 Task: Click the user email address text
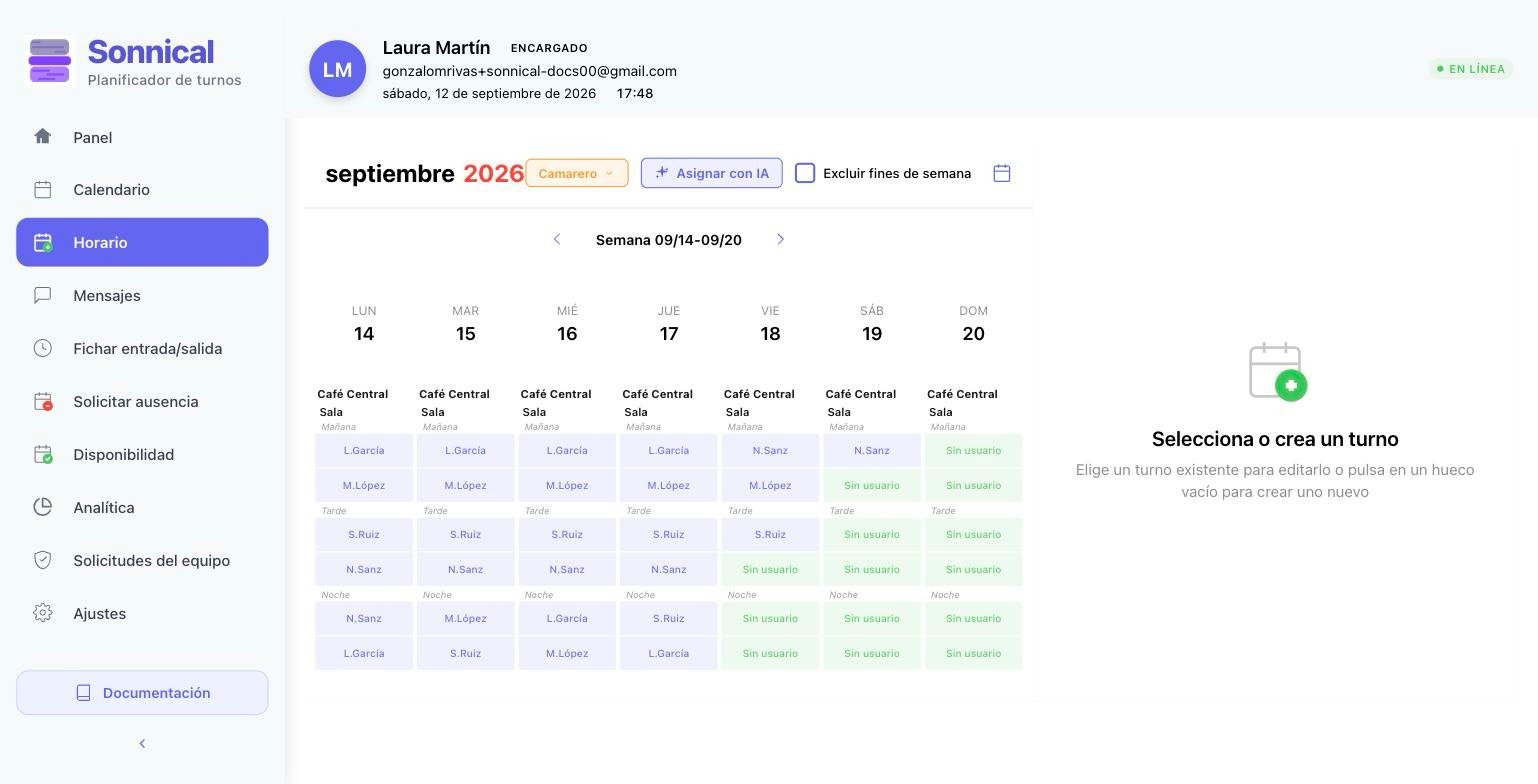coord(530,71)
